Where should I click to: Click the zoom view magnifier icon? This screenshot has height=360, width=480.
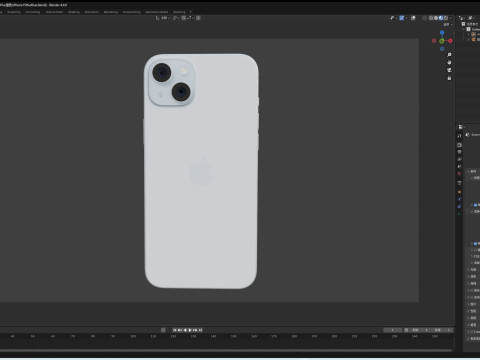pos(449,55)
